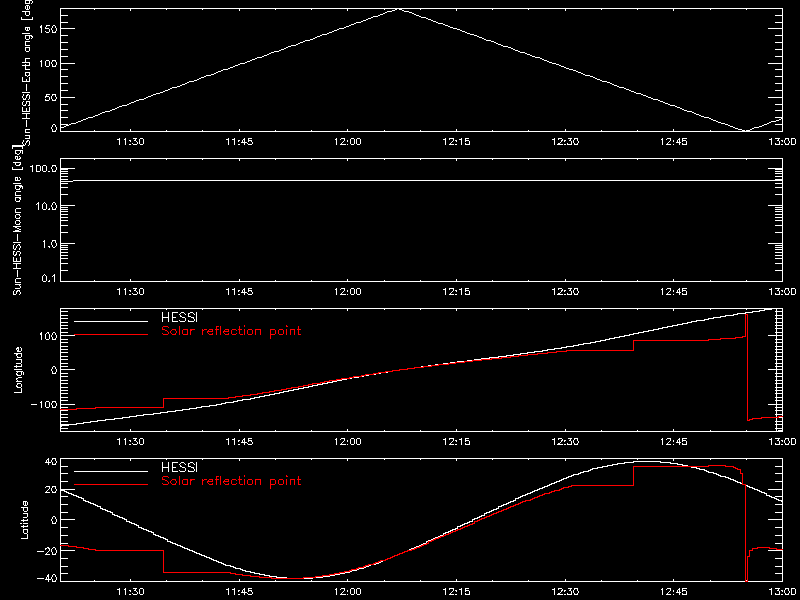800x600 pixels.
Task: Click the '0.1' tick on Moon angle axis
Action: tap(48, 279)
